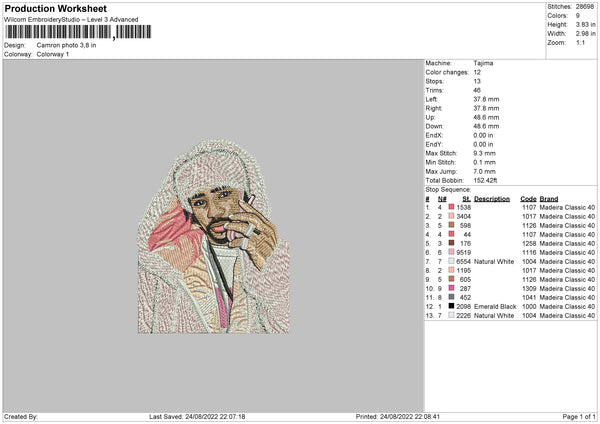Click the red color swatch in stop 1

(x=451, y=207)
